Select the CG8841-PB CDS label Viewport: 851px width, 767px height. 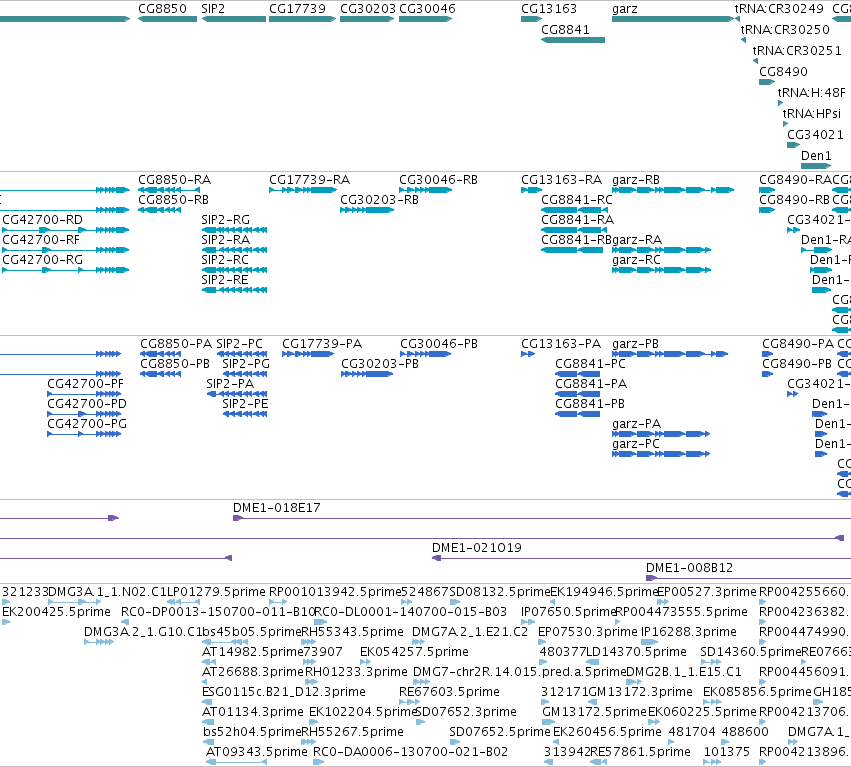coord(589,404)
